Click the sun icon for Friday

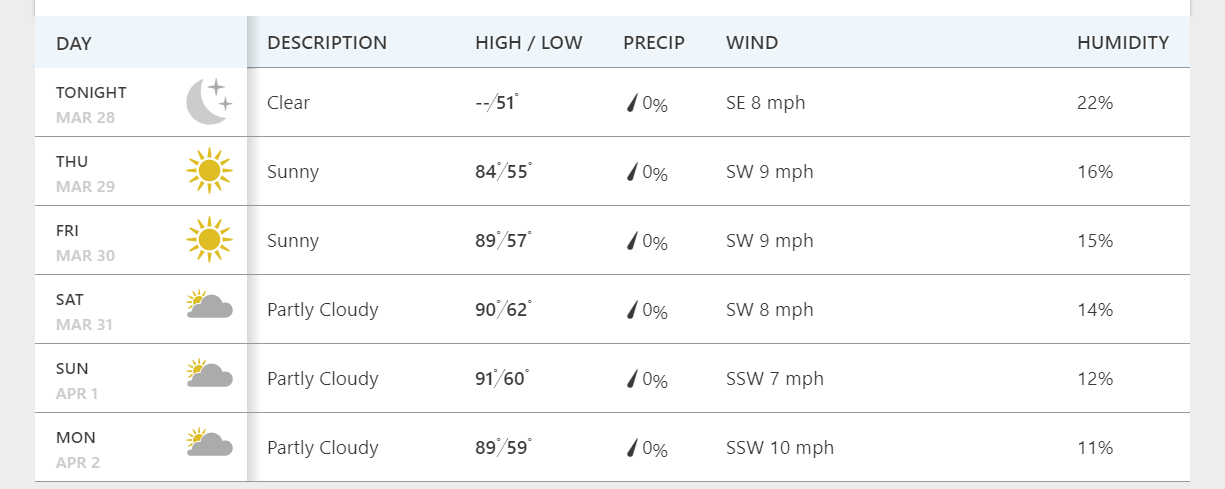pos(209,240)
